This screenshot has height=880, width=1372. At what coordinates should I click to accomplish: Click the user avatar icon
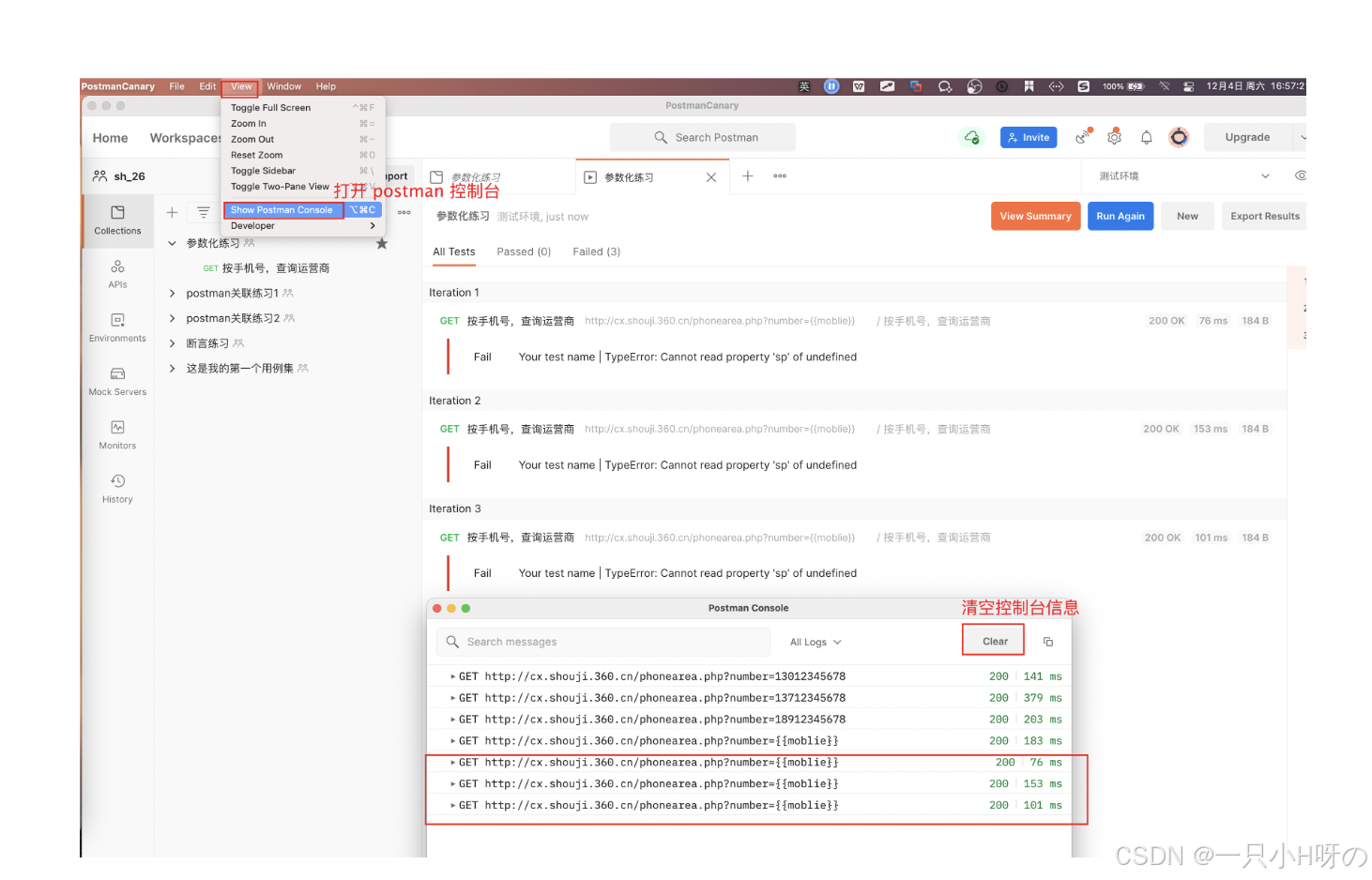(1179, 137)
